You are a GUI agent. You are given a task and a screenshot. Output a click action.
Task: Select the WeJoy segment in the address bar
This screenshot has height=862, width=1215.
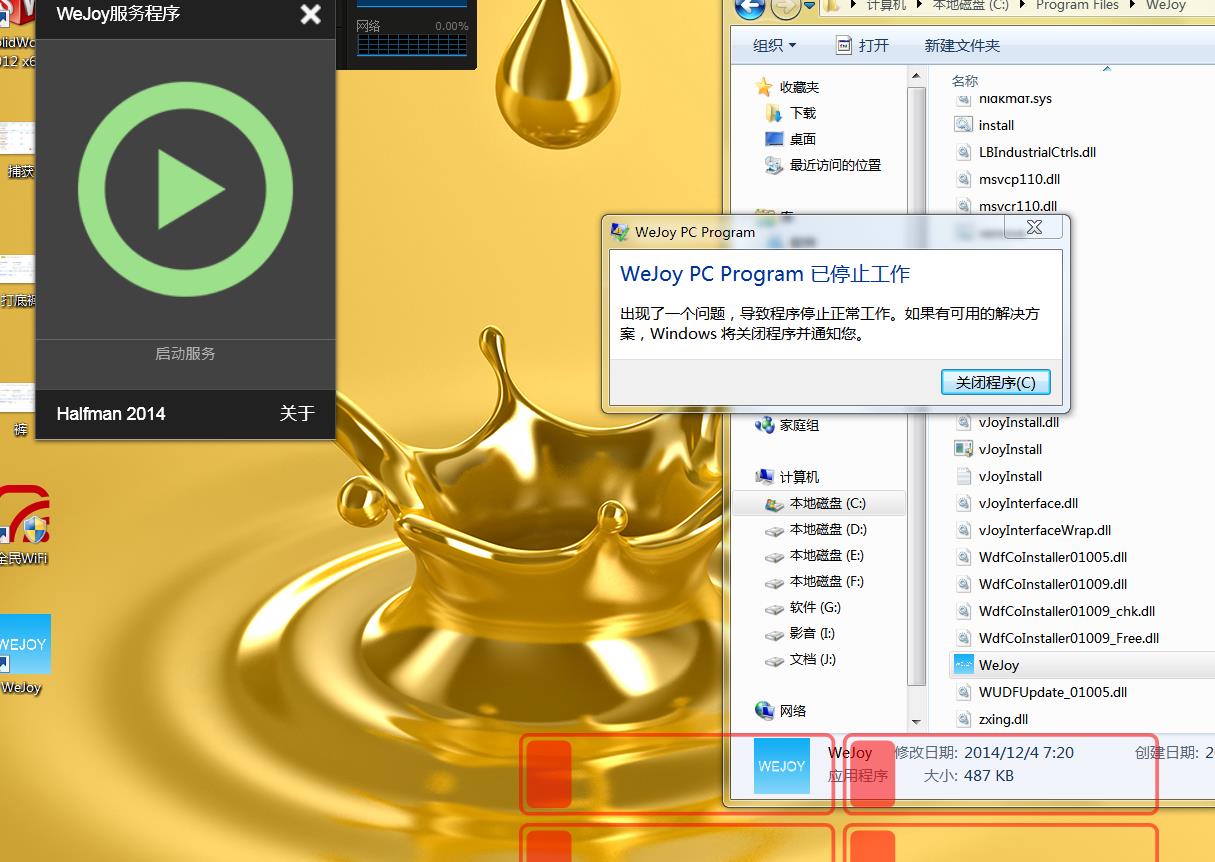[x=1165, y=5]
